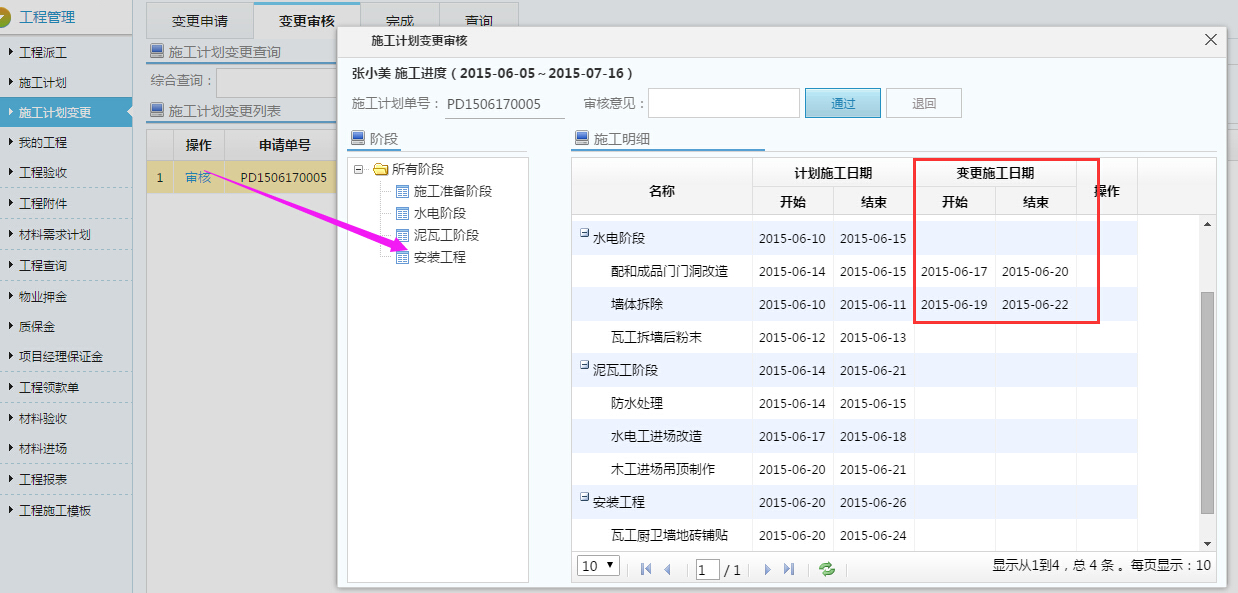Collapse the 所有阶段 tree node

(359, 170)
